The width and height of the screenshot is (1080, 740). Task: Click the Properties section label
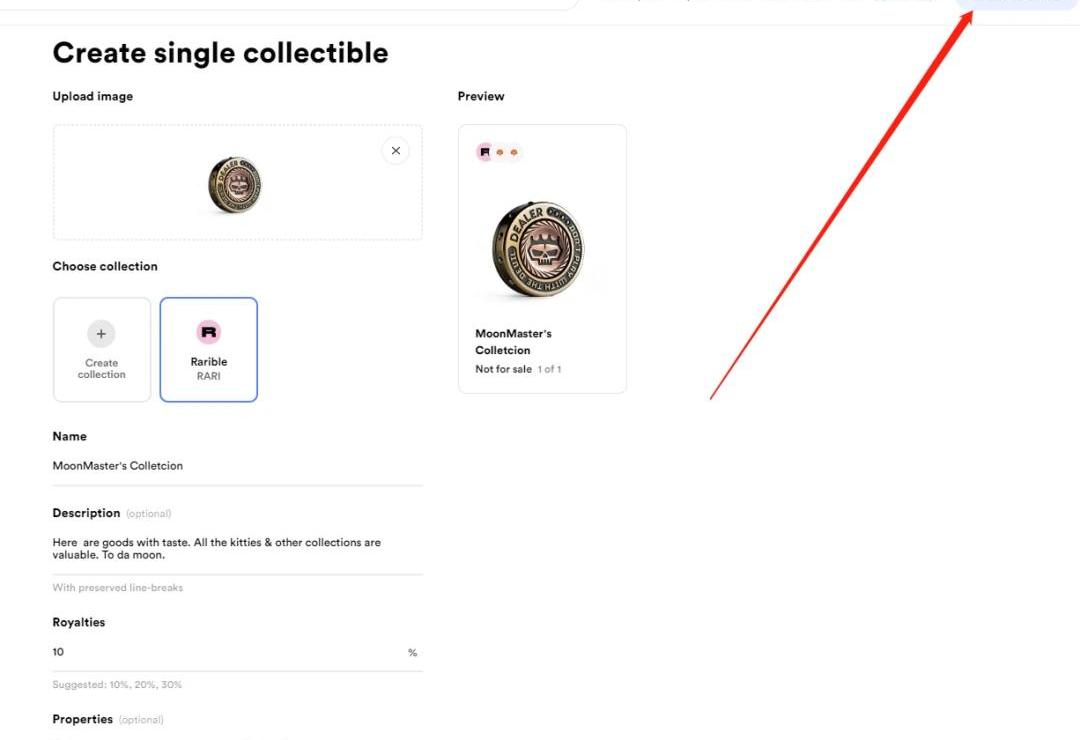(83, 720)
